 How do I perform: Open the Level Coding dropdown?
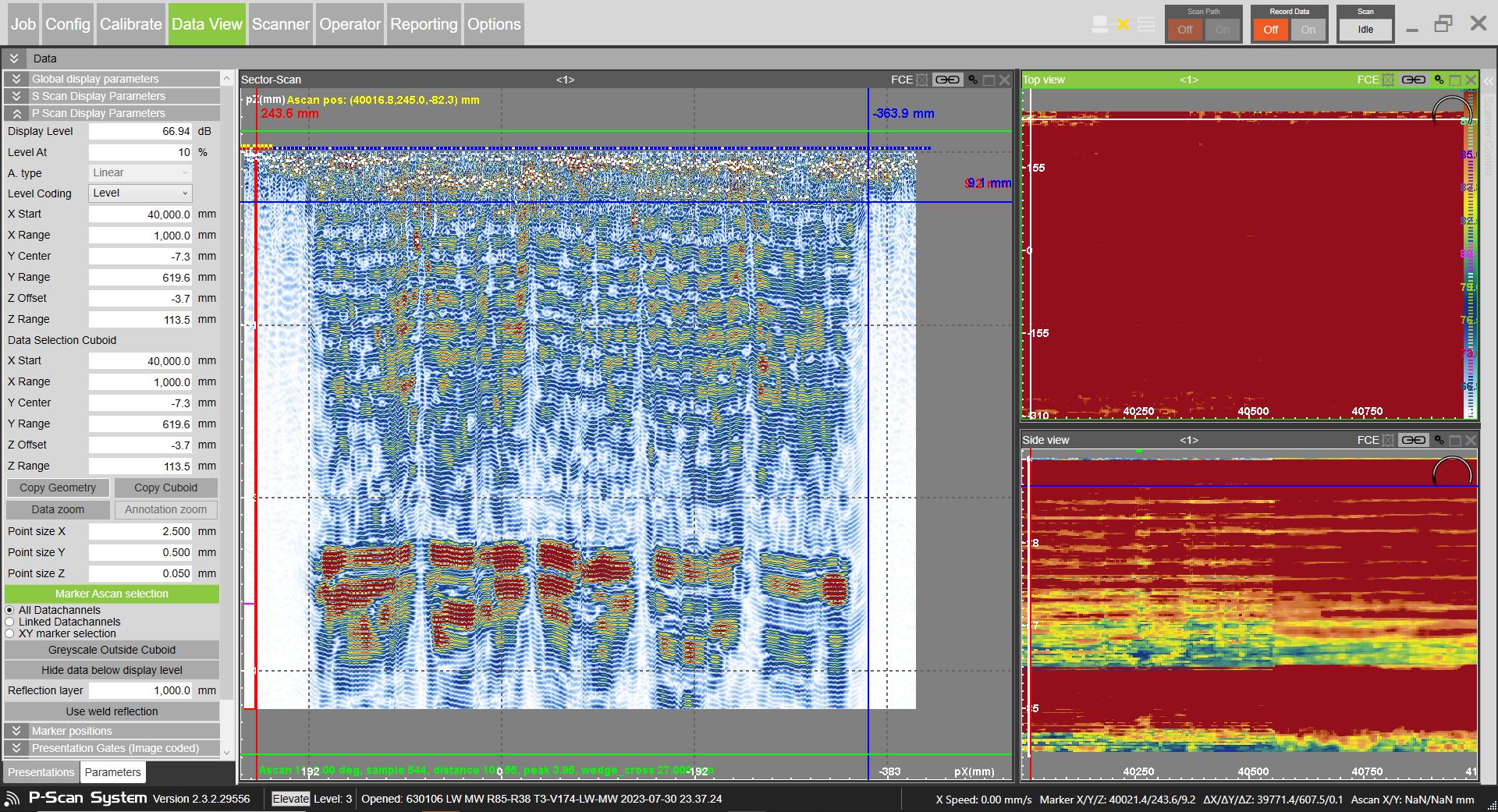[x=139, y=193]
